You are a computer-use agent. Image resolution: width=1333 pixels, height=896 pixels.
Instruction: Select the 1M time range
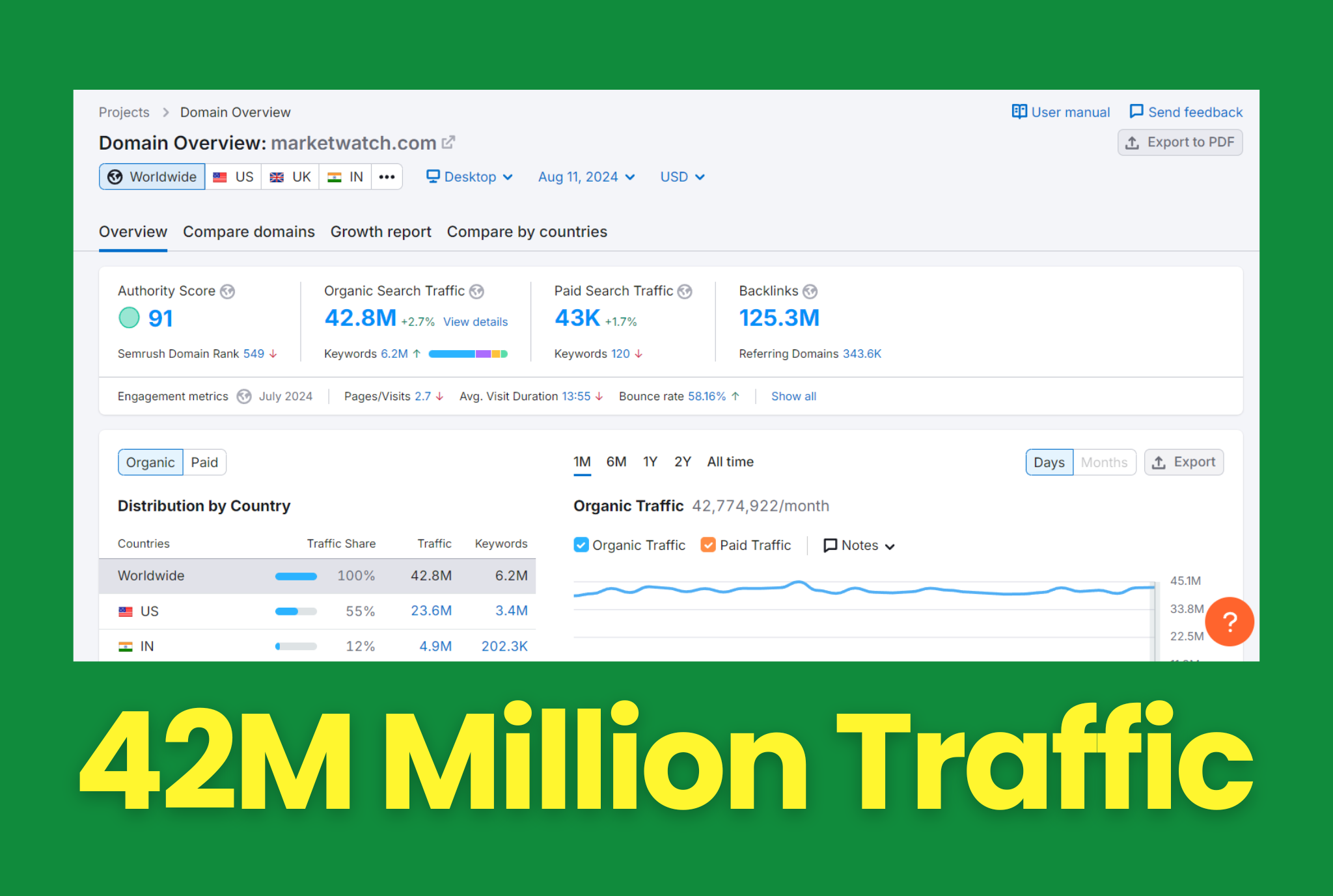point(582,462)
